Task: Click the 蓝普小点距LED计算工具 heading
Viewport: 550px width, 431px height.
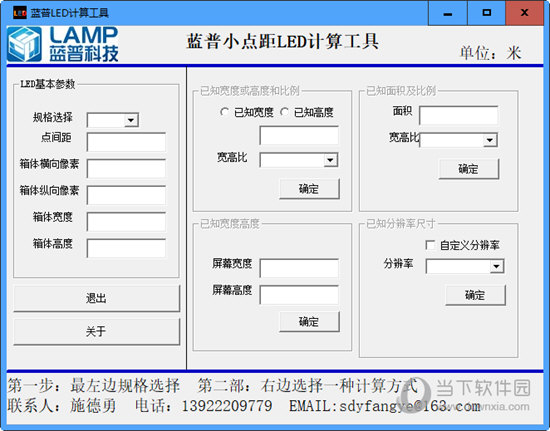Action: [x=283, y=41]
